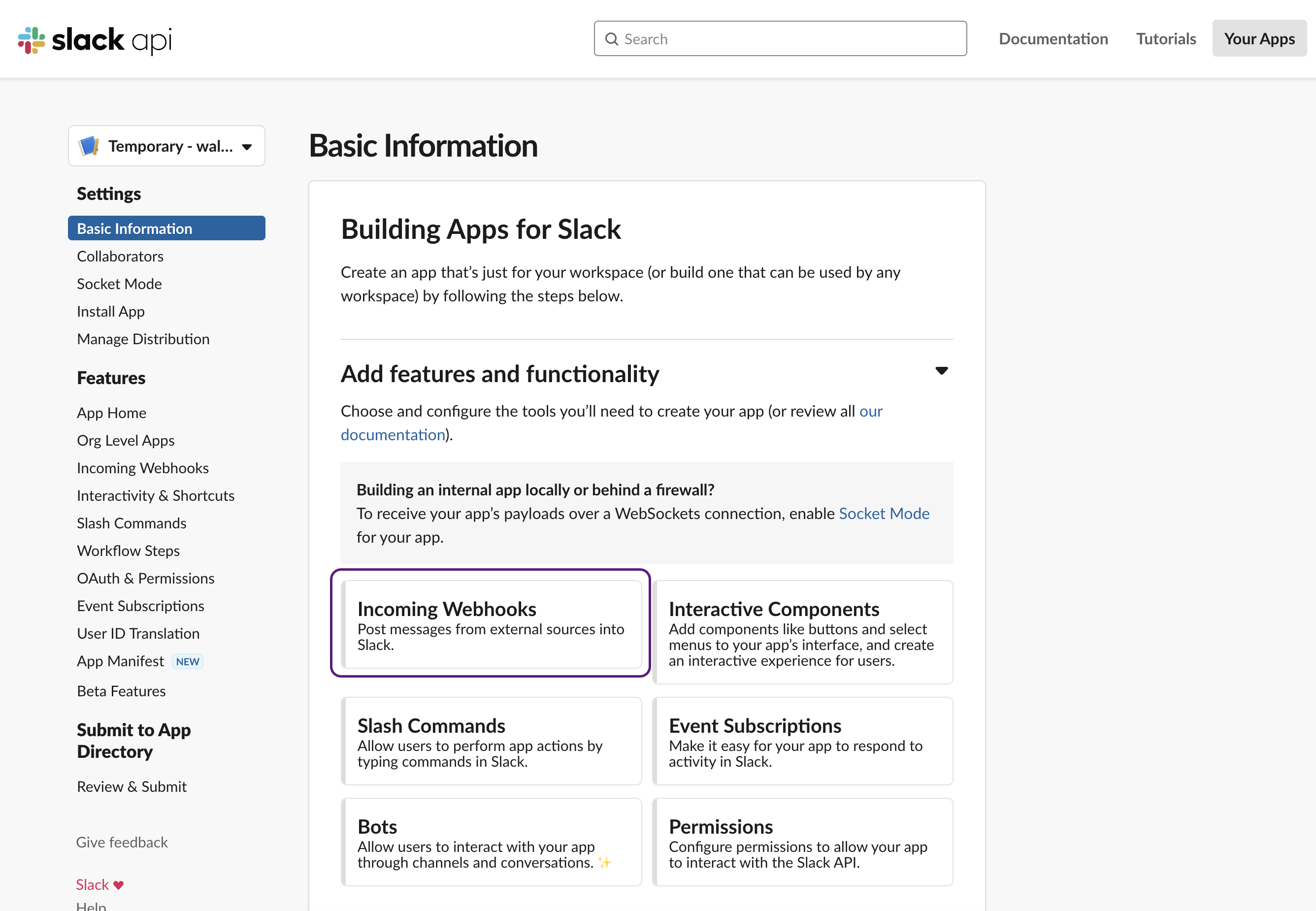Image resolution: width=1316 pixels, height=911 pixels.
Task: Click the Features sidebar heading
Action: [x=111, y=378]
